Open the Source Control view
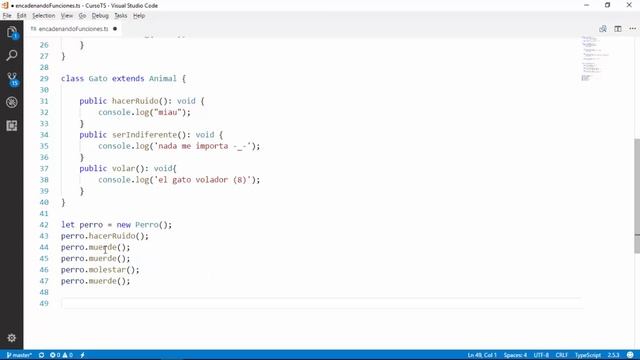 pos(12,79)
